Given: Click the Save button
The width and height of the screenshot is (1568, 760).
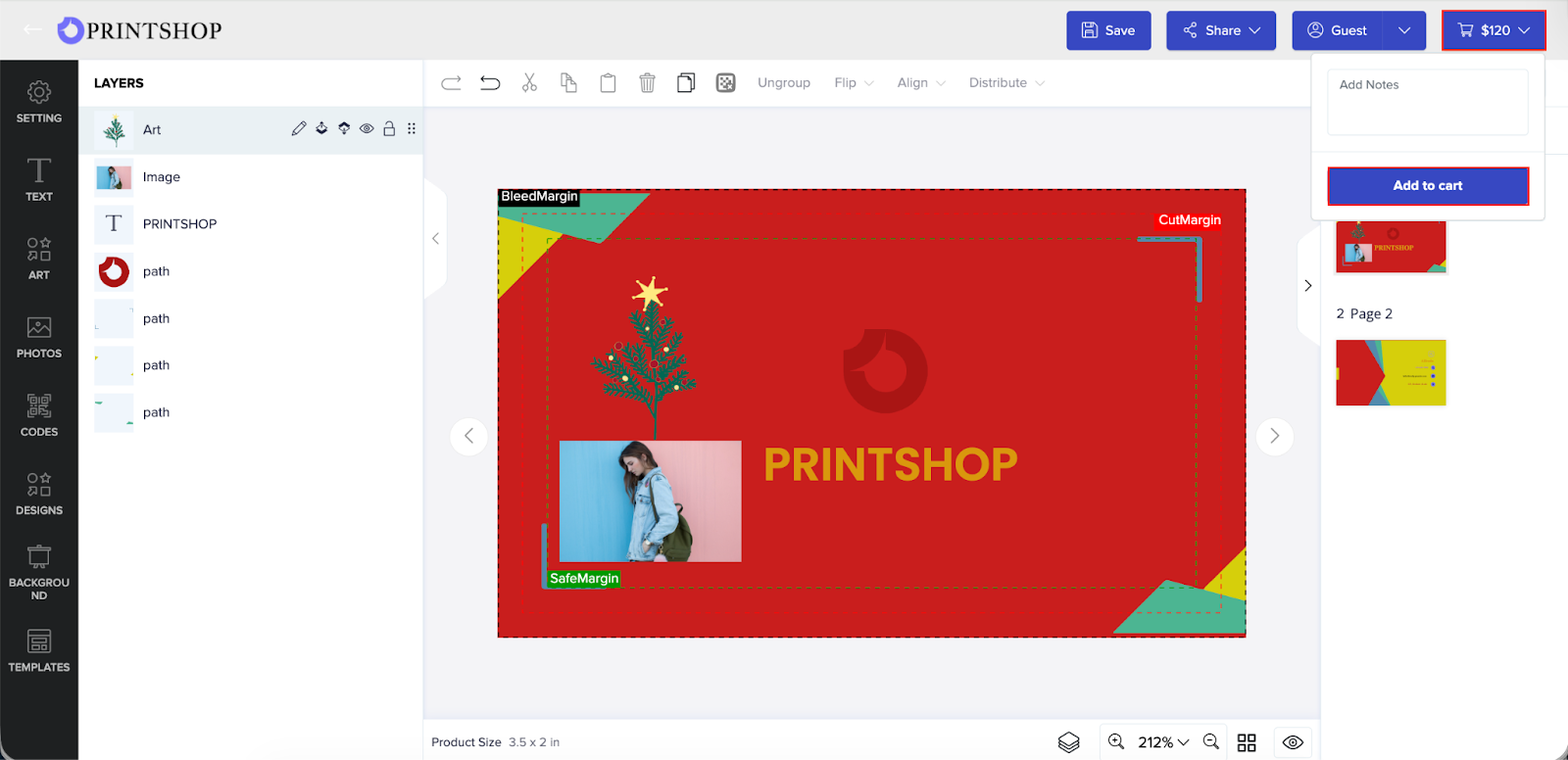Looking at the screenshot, I should coord(1108,30).
